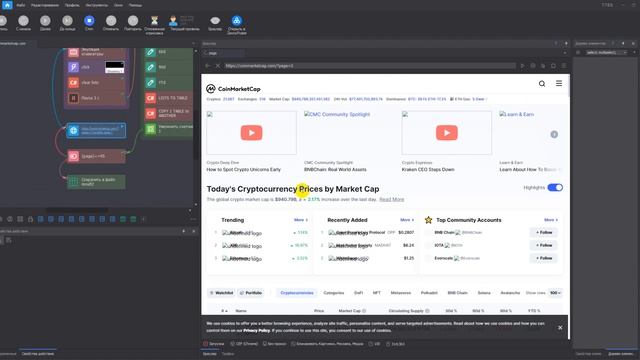This screenshot has width=640, height=360.
Task: Click the Name column header
Action: pos(241,311)
